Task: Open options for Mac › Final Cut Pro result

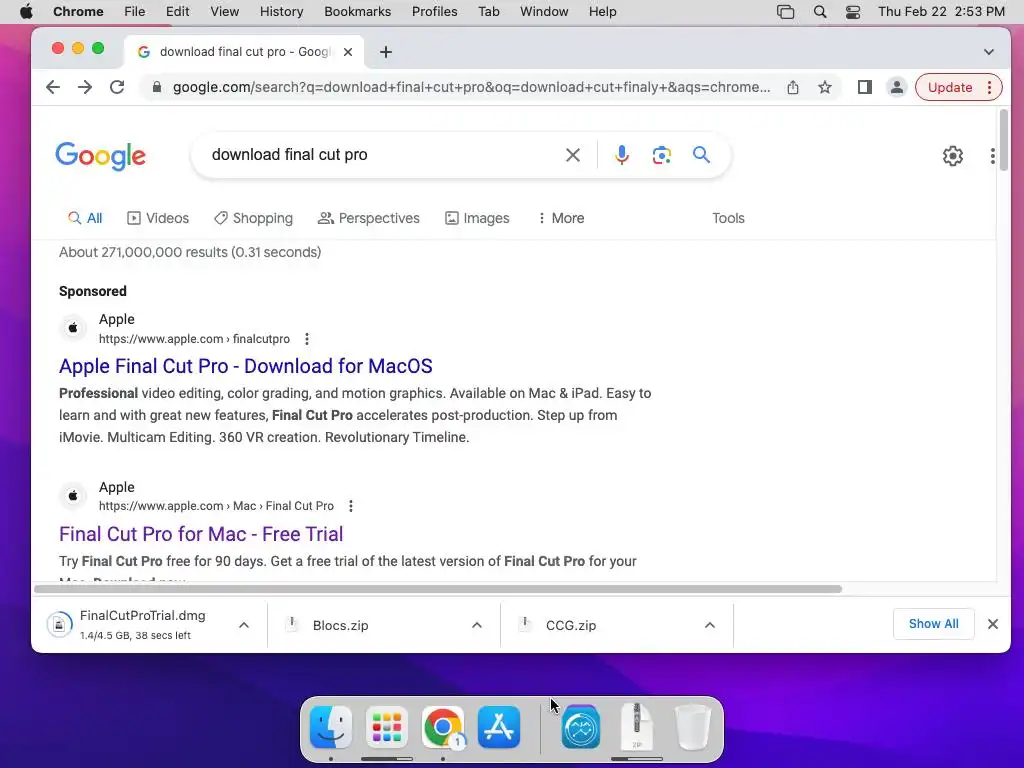Action: coord(351,506)
